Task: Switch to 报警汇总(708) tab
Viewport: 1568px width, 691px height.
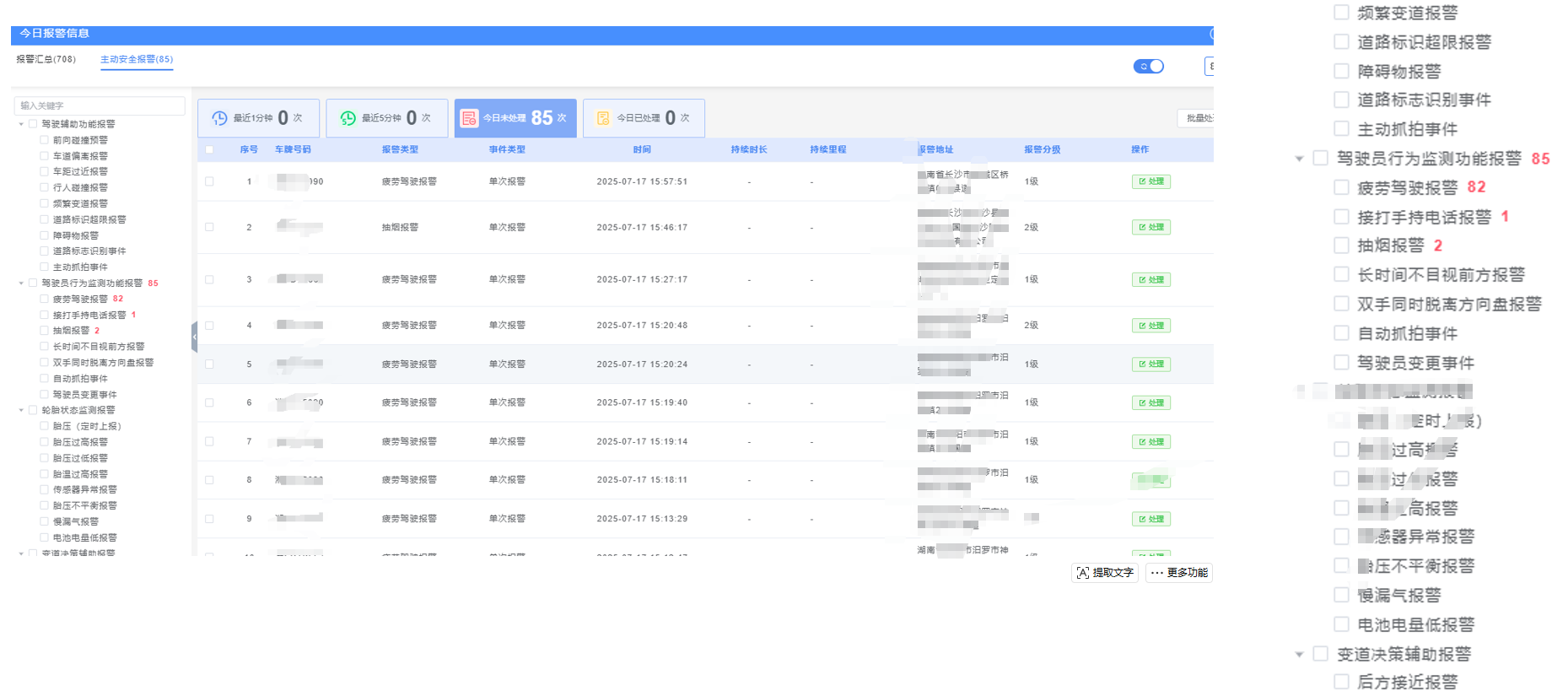Action: (46, 59)
